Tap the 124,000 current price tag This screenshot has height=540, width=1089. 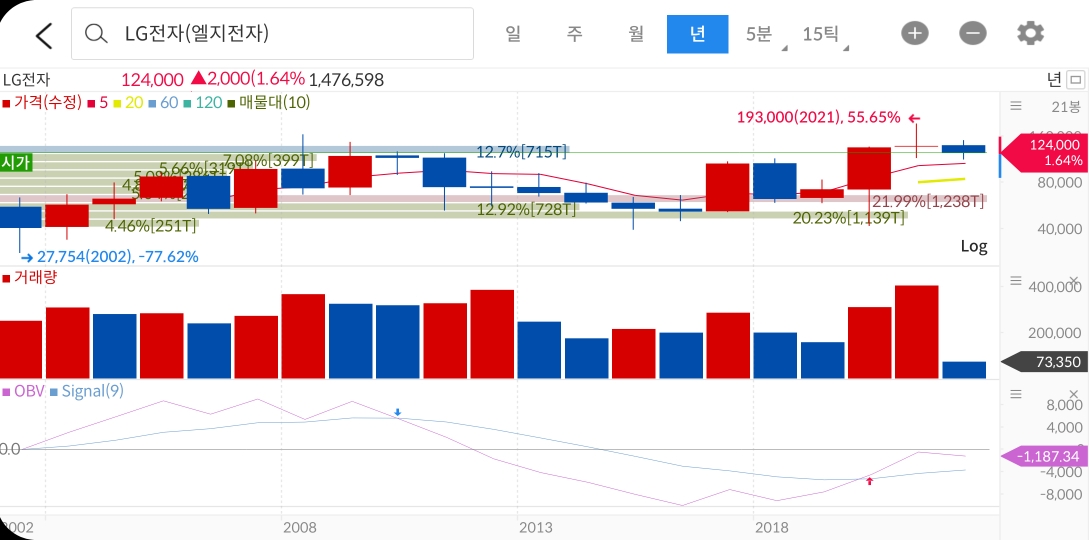coord(1045,153)
